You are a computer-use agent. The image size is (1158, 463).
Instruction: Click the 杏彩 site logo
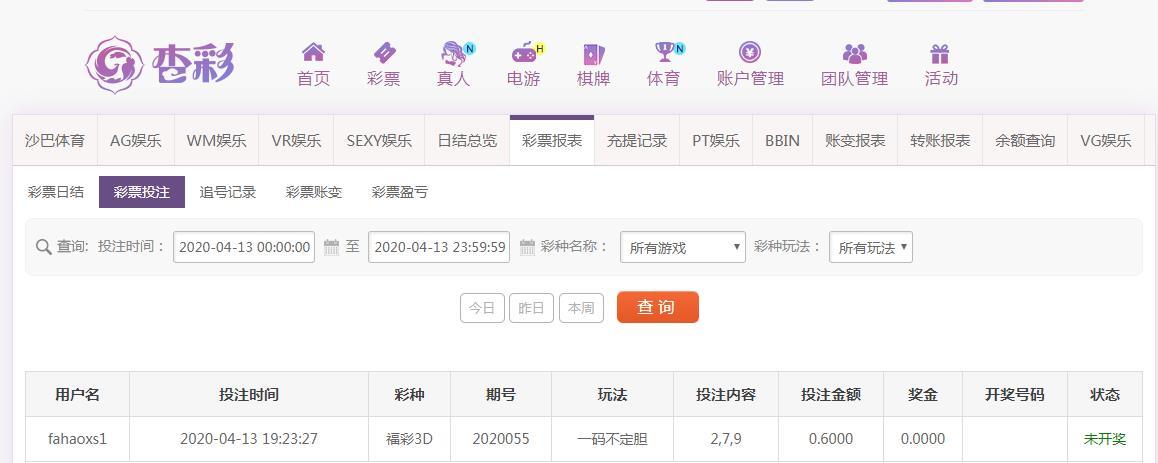[160, 65]
